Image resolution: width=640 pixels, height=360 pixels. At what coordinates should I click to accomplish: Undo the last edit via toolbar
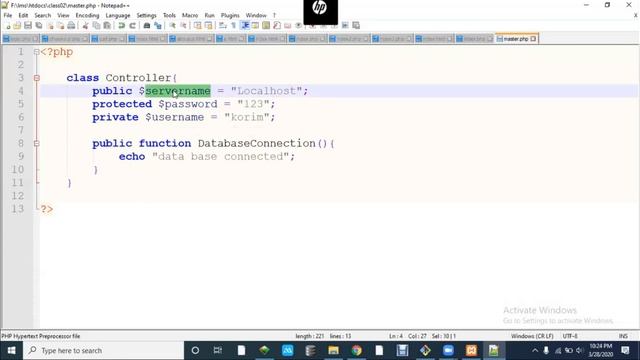coord(122,26)
